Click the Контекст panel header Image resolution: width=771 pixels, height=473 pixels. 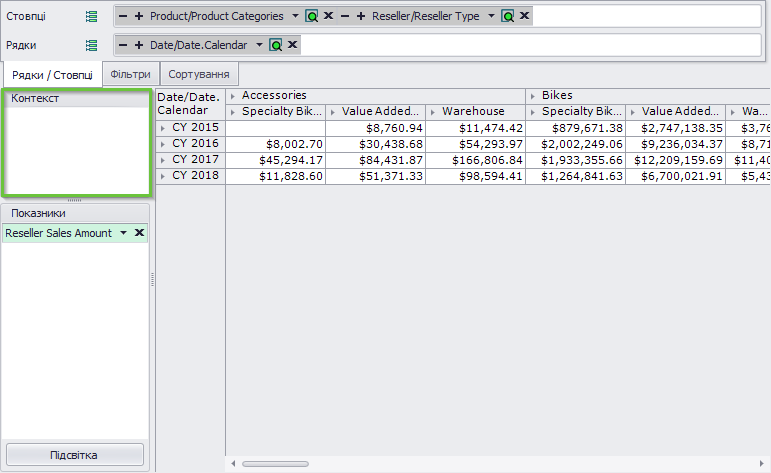76,98
